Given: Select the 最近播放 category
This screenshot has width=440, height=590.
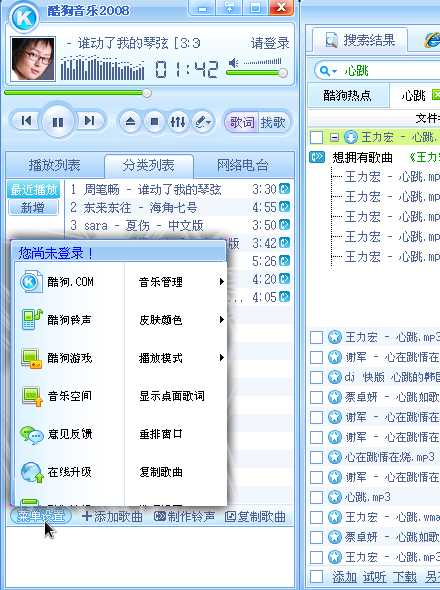Looking at the screenshot, I should point(33,190).
